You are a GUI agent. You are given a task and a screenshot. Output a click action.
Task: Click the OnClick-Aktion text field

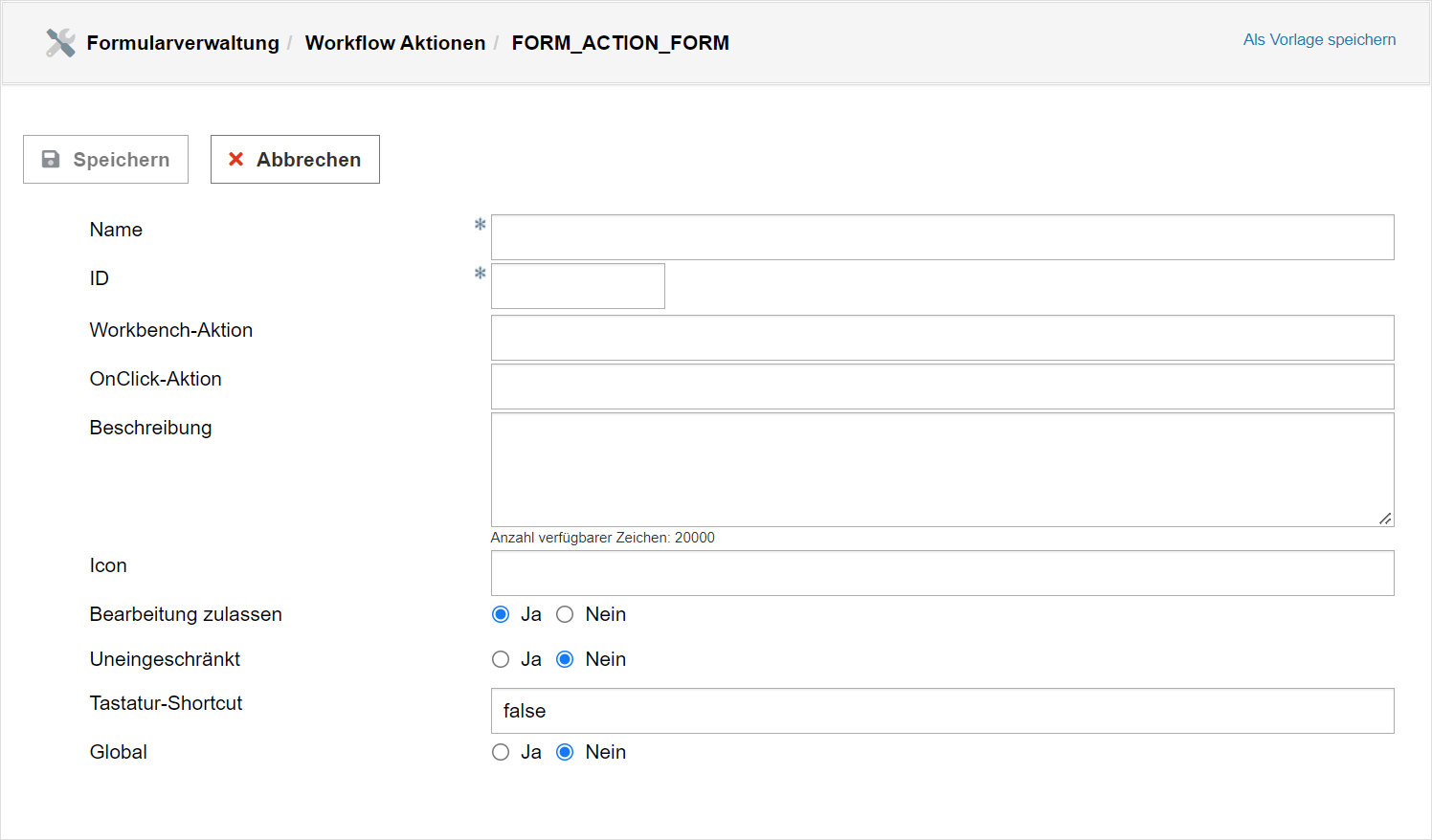(x=942, y=387)
